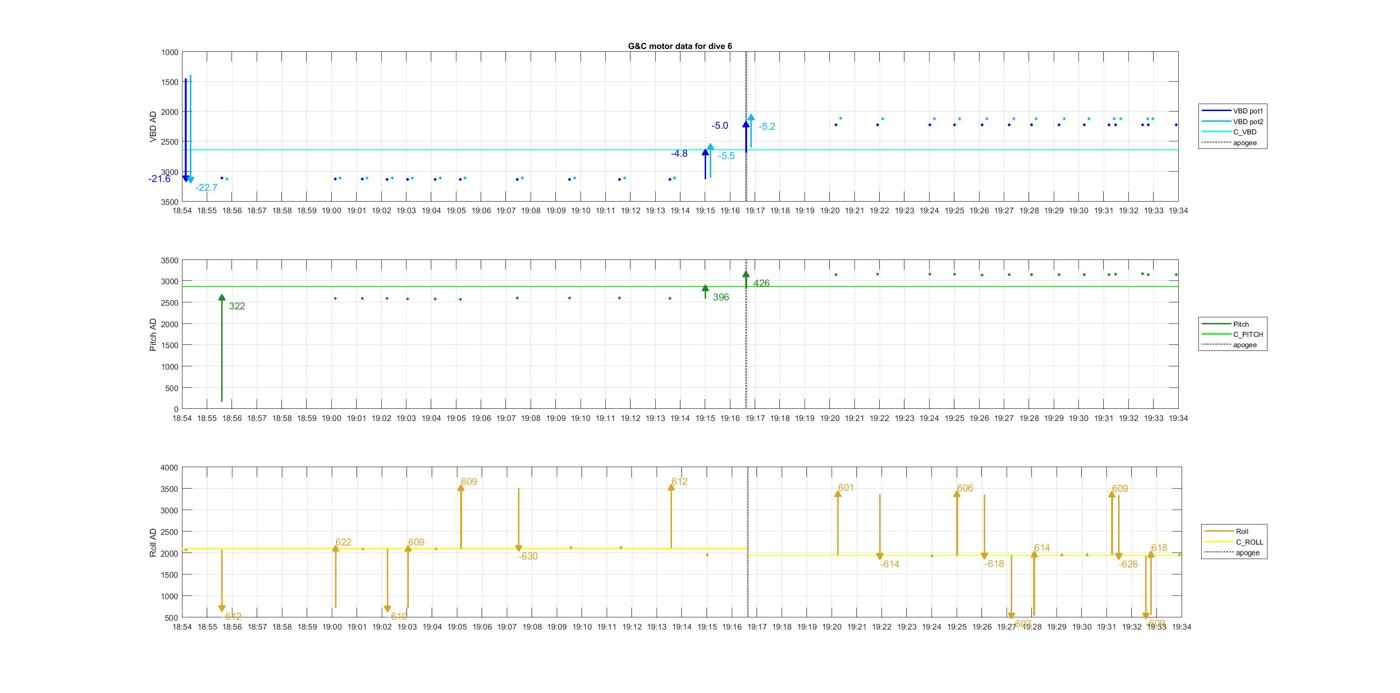Click the '-5.0' VBD data label
Viewport: 1400px width, 693px height.
click(720, 126)
